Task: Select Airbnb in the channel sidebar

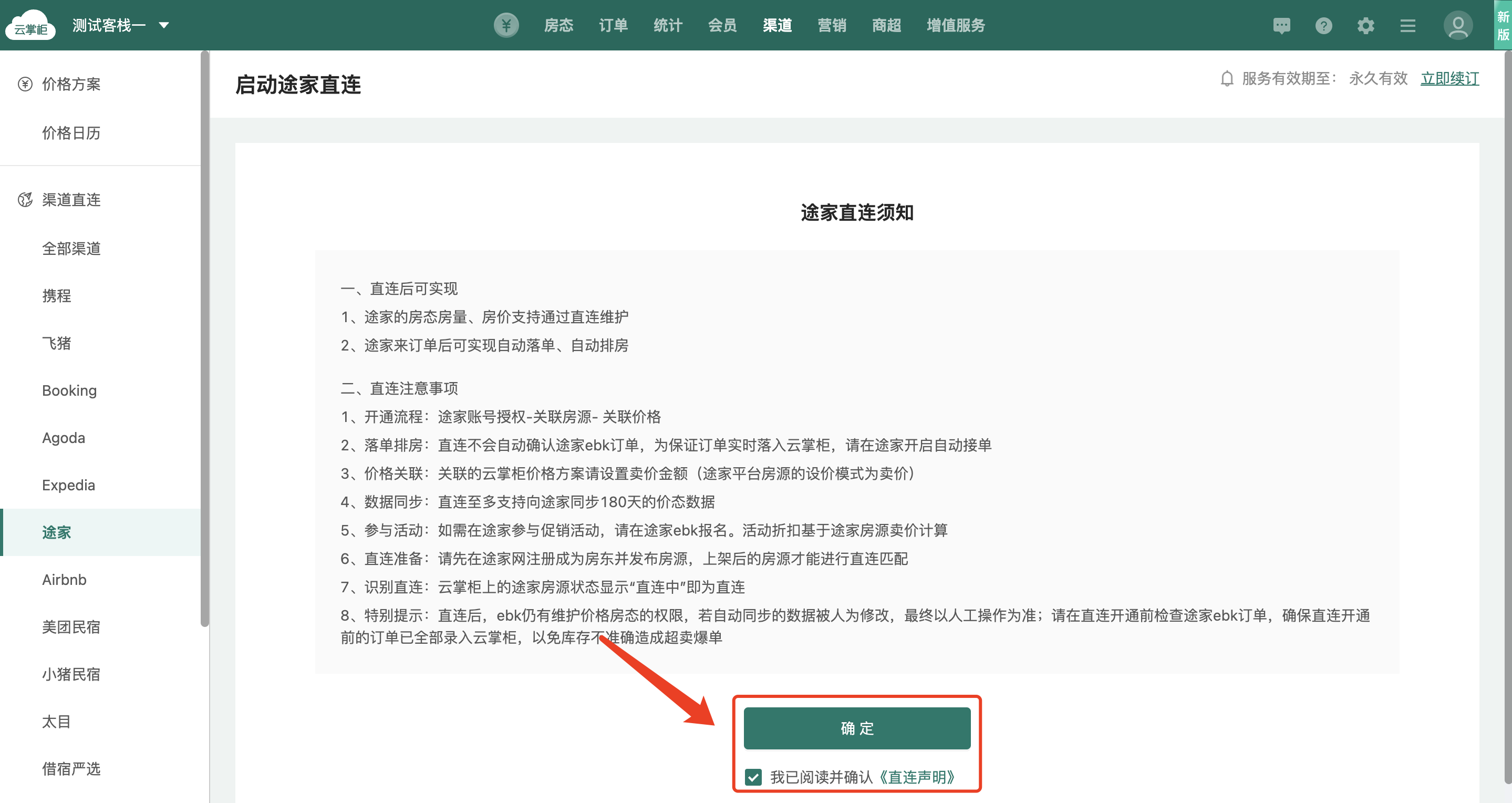Action: coord(65,579)
